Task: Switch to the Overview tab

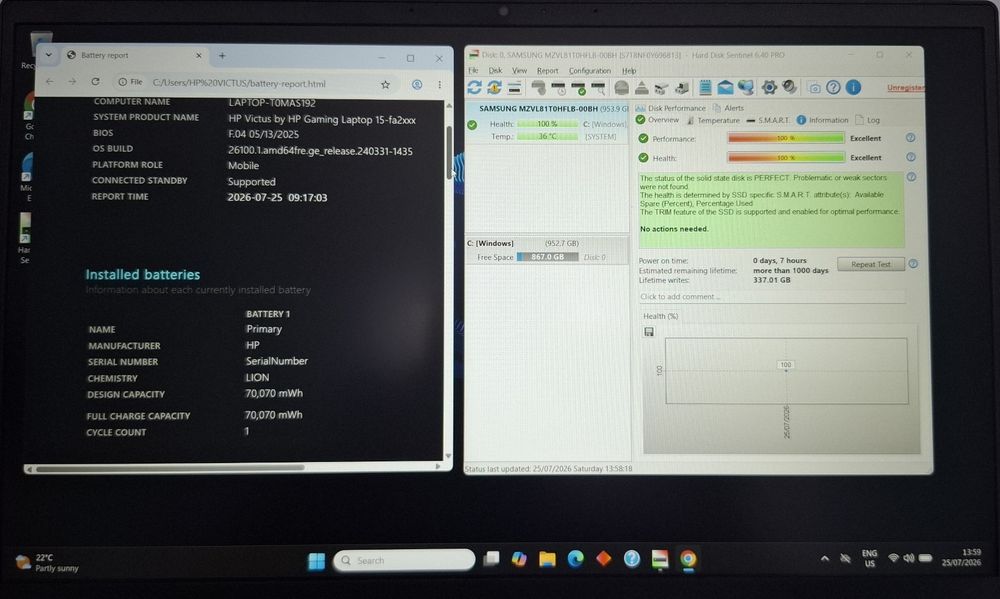Action: (658, 120)
